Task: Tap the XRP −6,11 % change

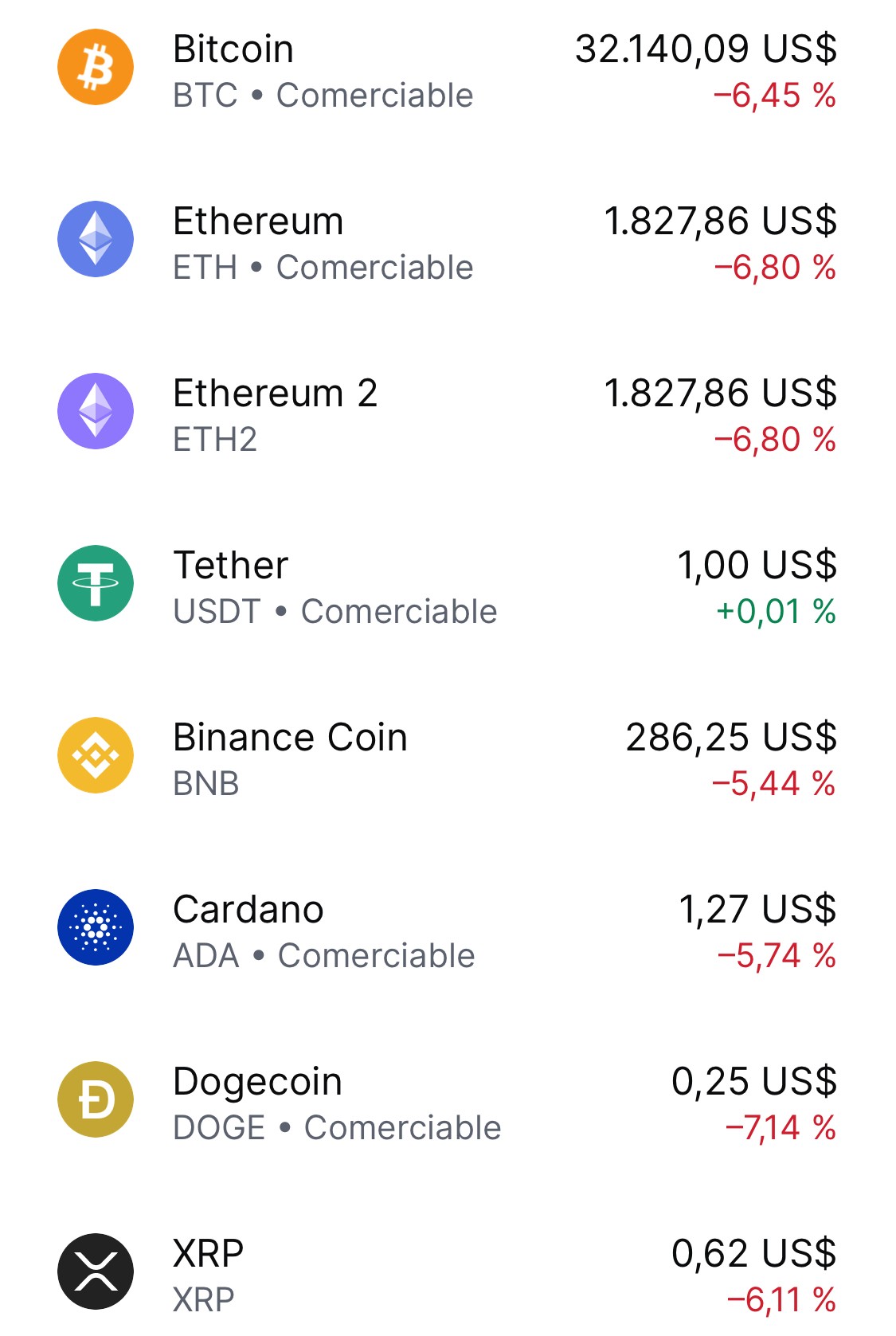Action: pyautogui.click(x=781, y=1300)
